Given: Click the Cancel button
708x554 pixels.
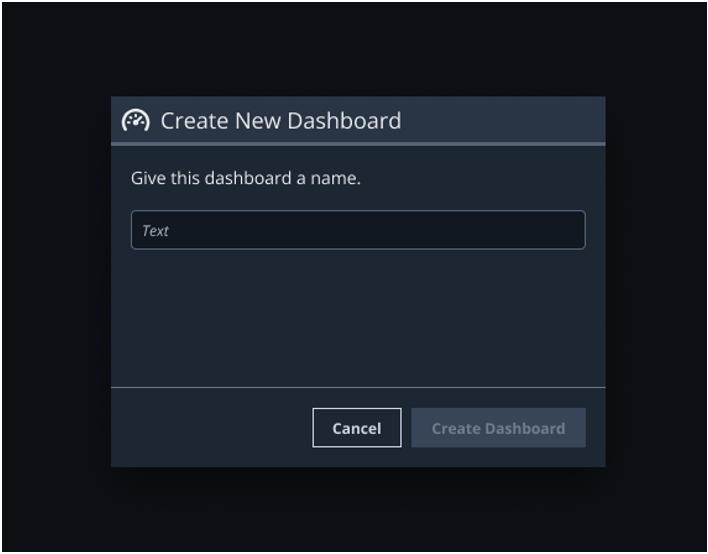Looking at the screenshot, I should point(356,428).
